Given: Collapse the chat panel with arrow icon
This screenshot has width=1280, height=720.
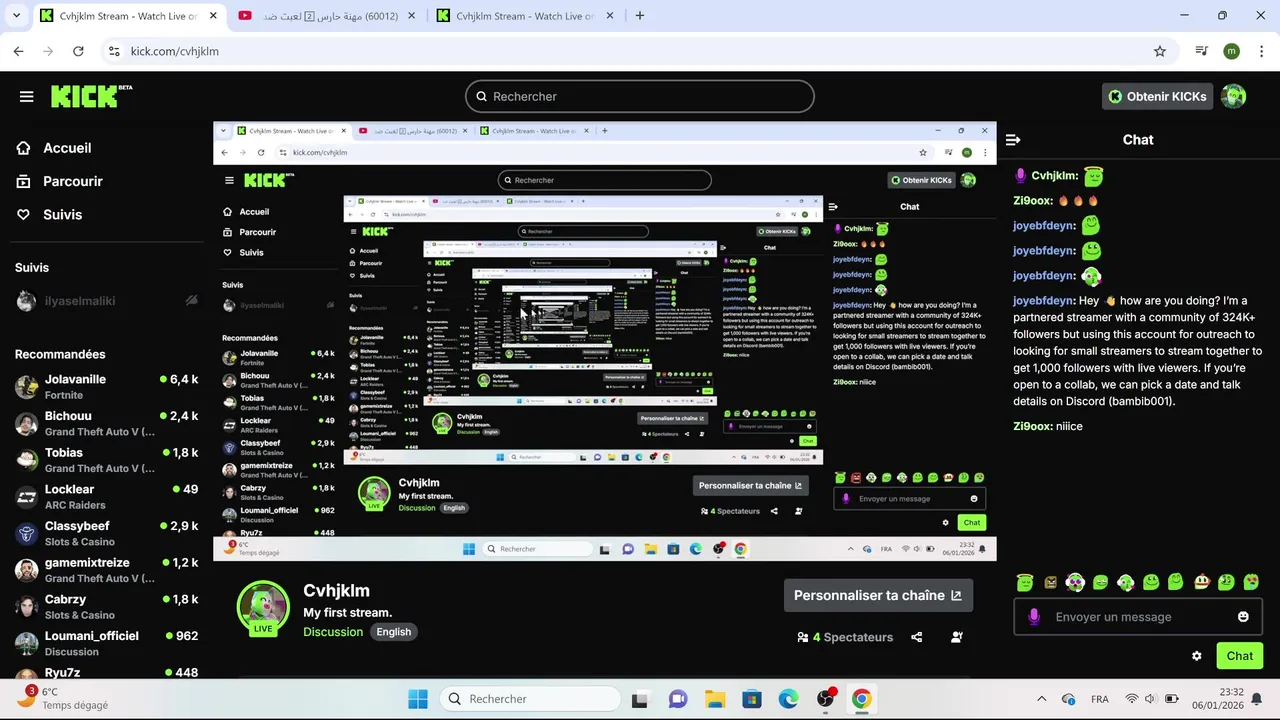Looking at the screenshot, I should pos(1013,140).
